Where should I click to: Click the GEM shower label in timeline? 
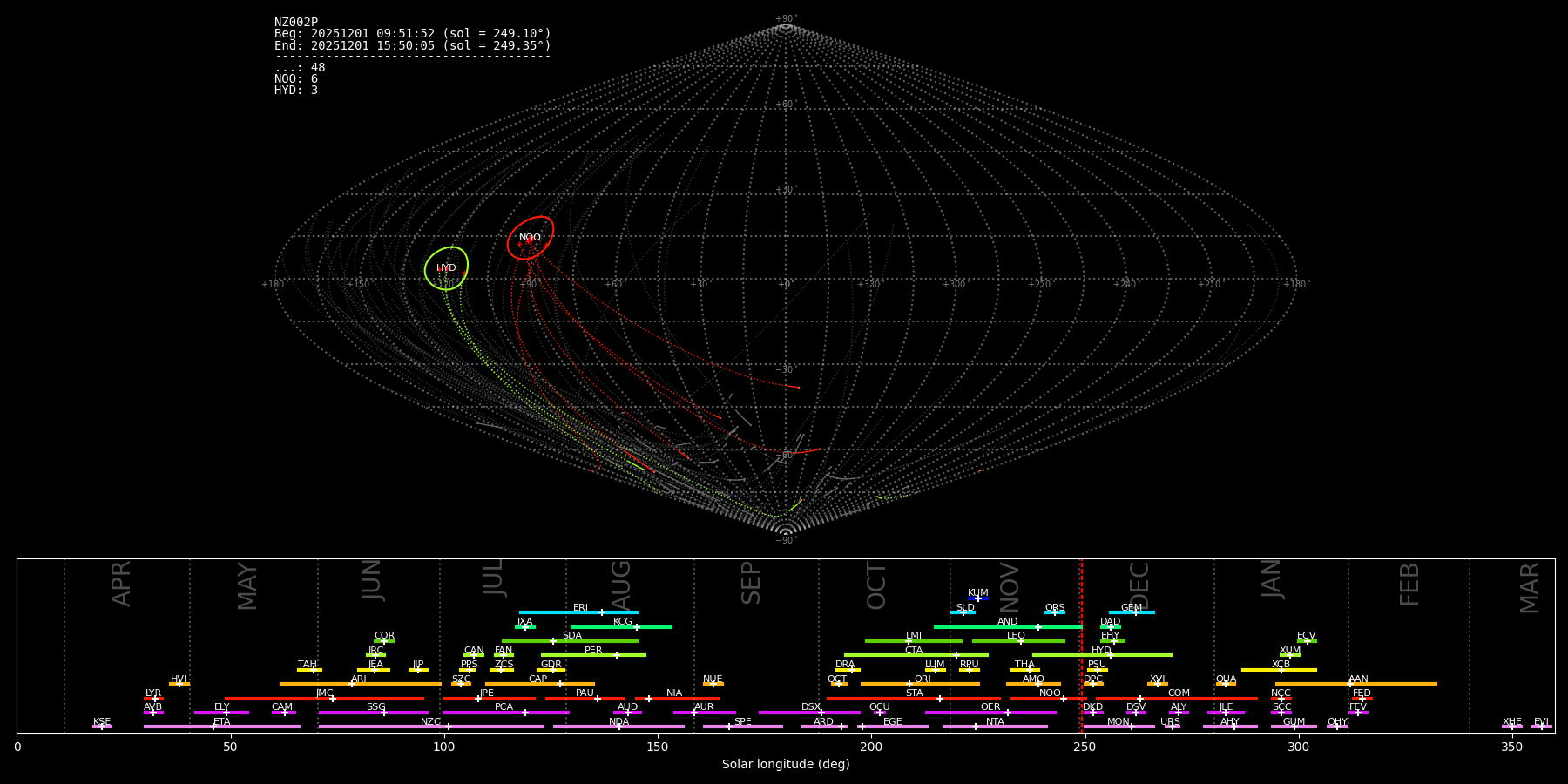[x=1132, y=608]
